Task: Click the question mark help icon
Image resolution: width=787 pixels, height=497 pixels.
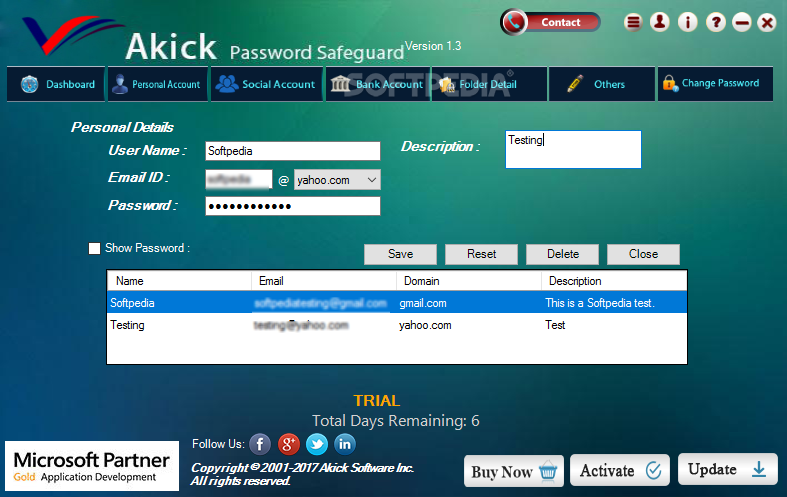Action: [x=716, y=22]
